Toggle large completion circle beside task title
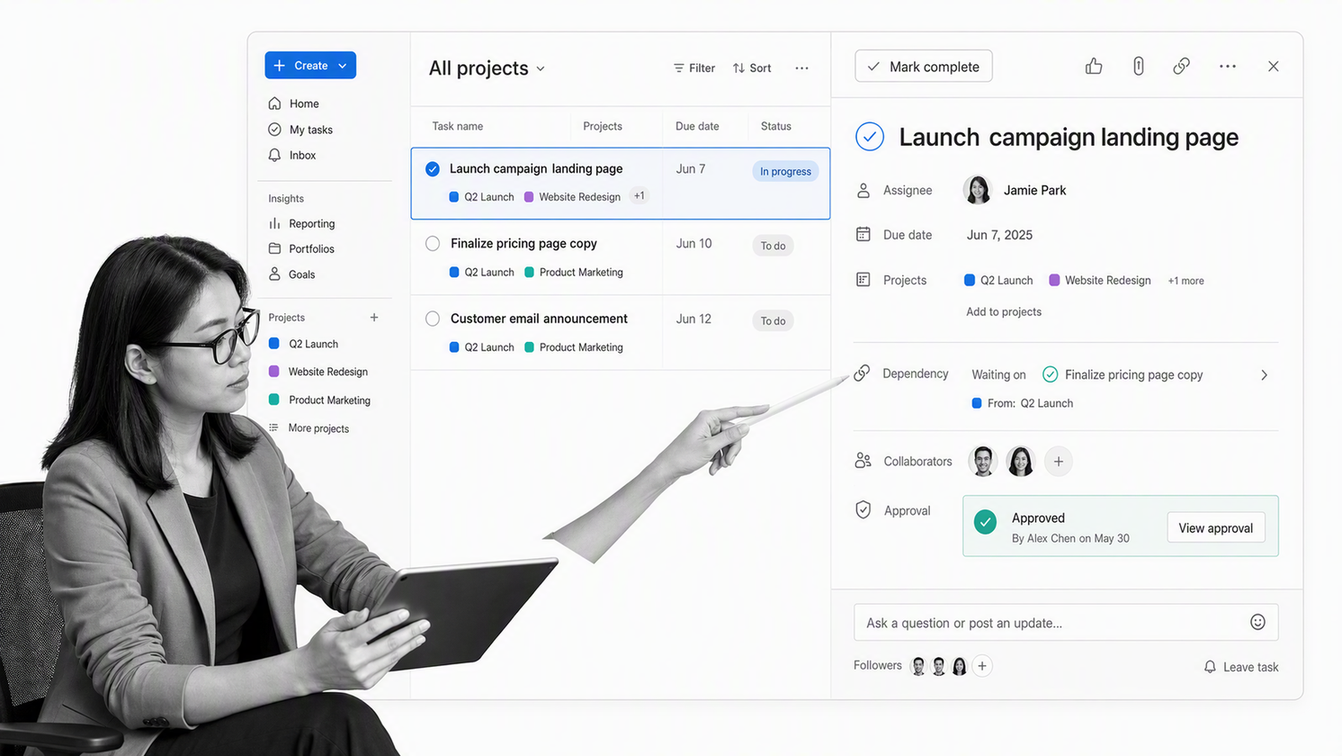 (870, 137)
